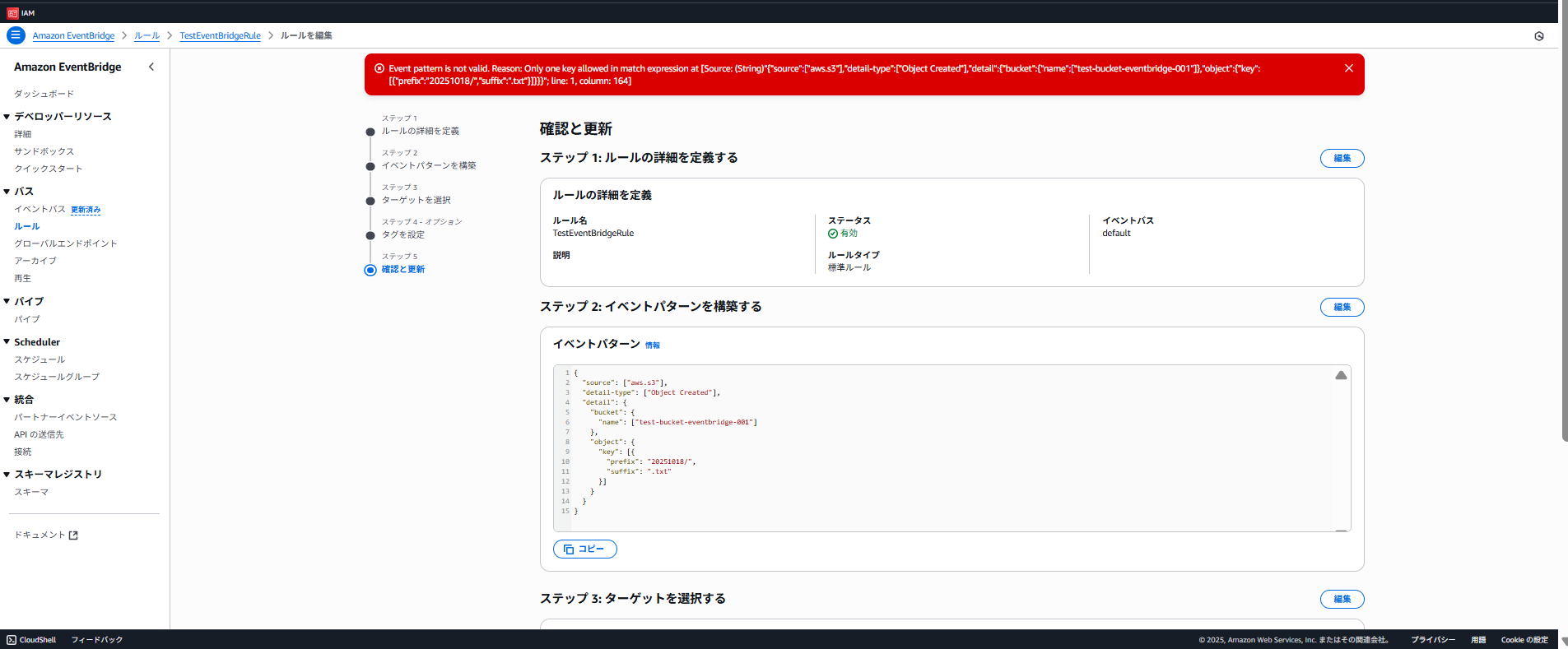Screen dimensions: 1568x649
Task: Go to step 2 イベントパターンを構築
Action: 428,165
